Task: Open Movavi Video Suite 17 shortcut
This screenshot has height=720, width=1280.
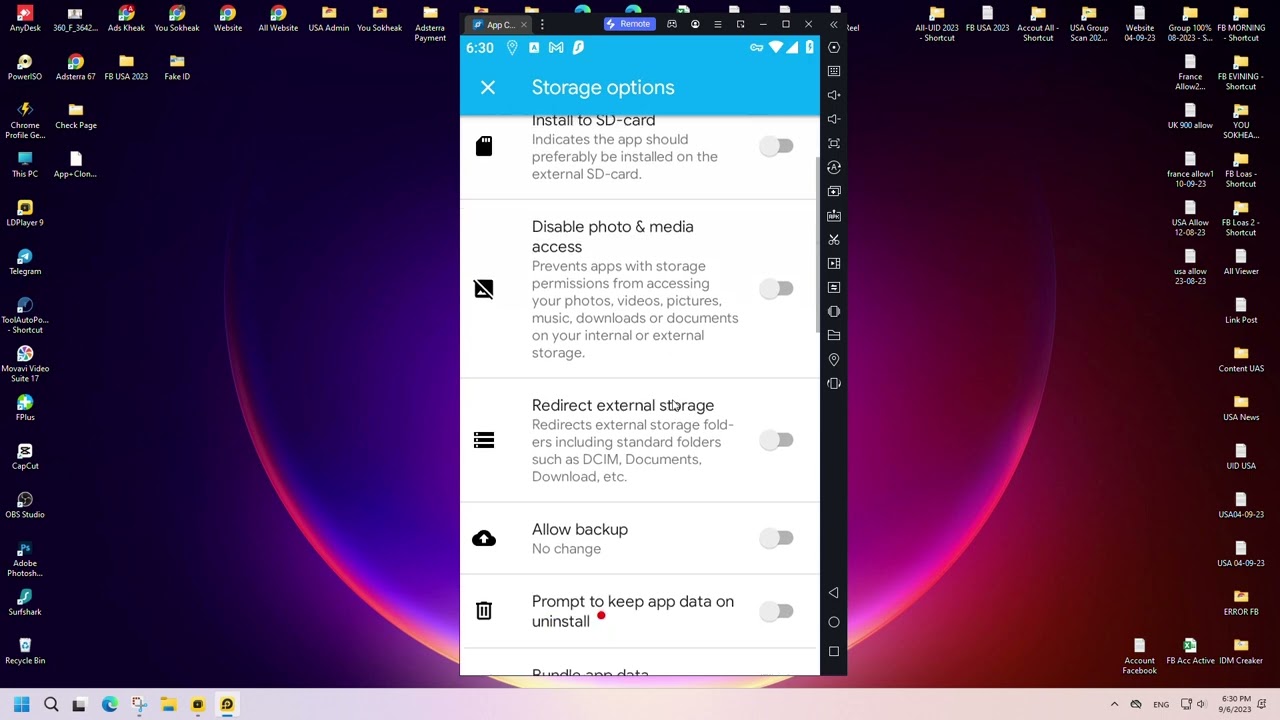Action: click(25, 364)
